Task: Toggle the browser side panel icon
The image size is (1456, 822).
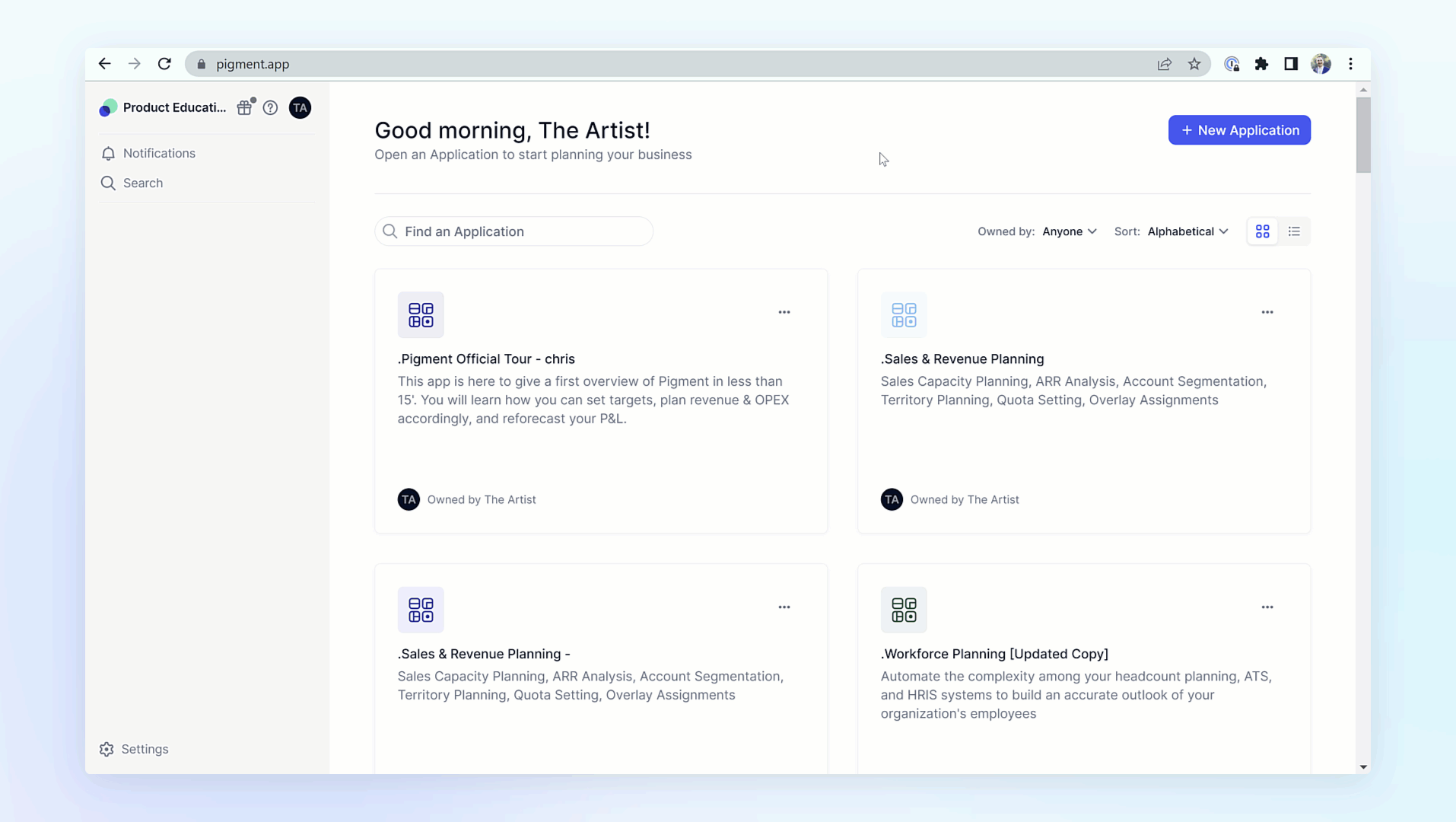Action: pyautogui.click(x=1291, y=64)
